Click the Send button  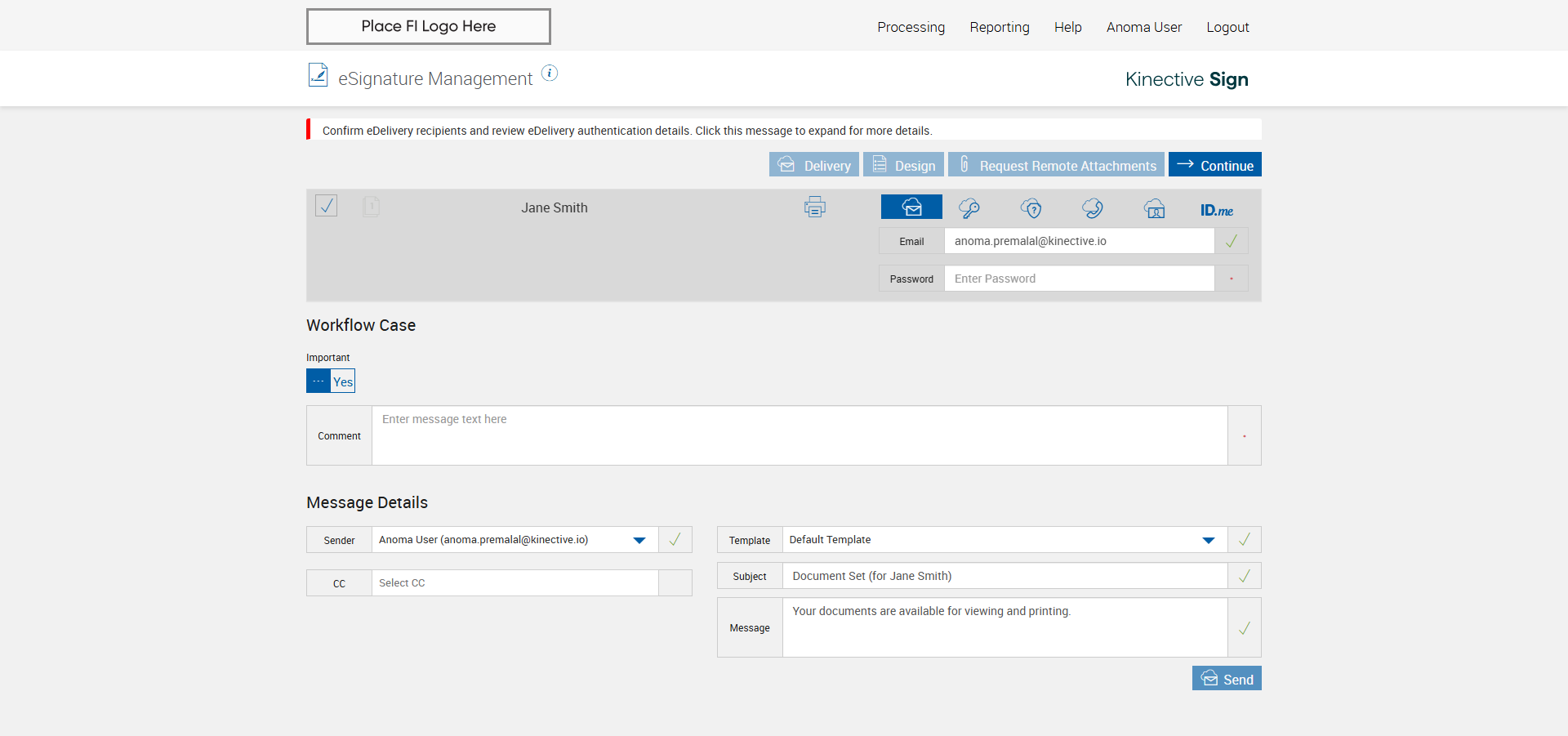[x=1227, y=679]
